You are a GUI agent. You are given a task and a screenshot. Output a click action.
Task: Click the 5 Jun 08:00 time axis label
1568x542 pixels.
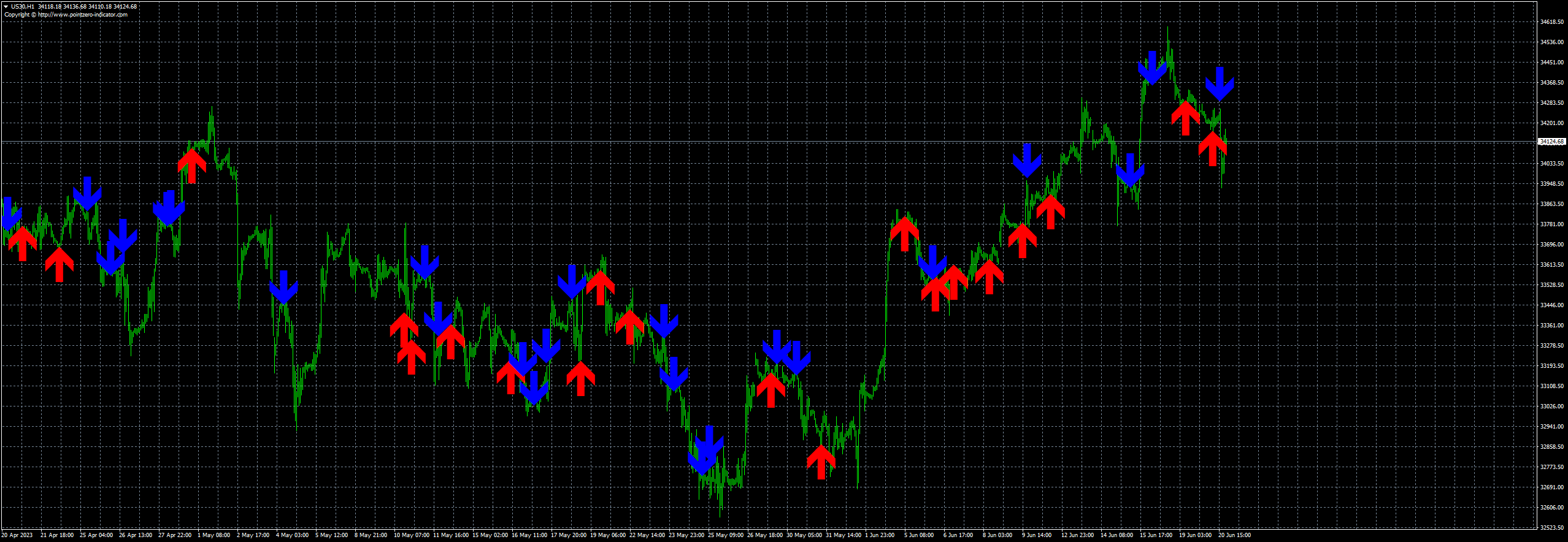pos(919,535)
